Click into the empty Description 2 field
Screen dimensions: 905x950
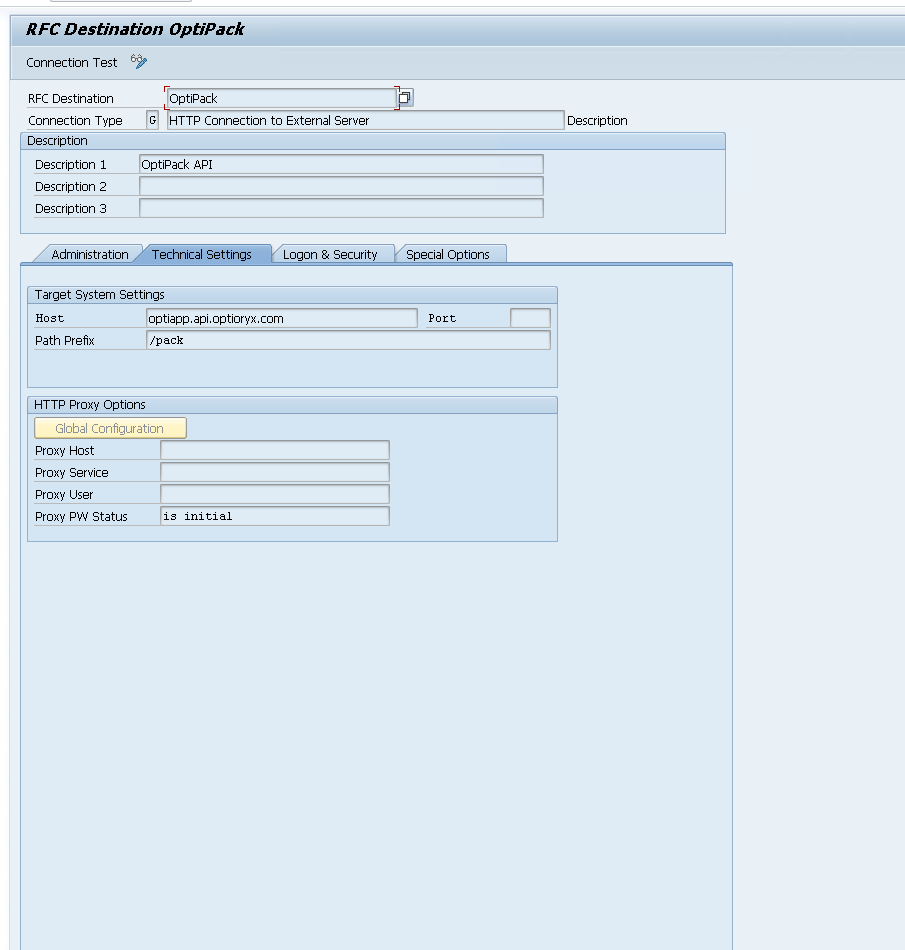coord(341,186)
